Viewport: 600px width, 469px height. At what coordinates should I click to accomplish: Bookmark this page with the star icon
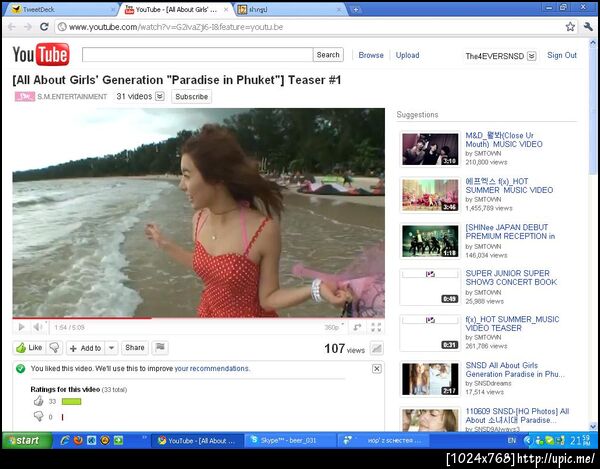[570, 27]
